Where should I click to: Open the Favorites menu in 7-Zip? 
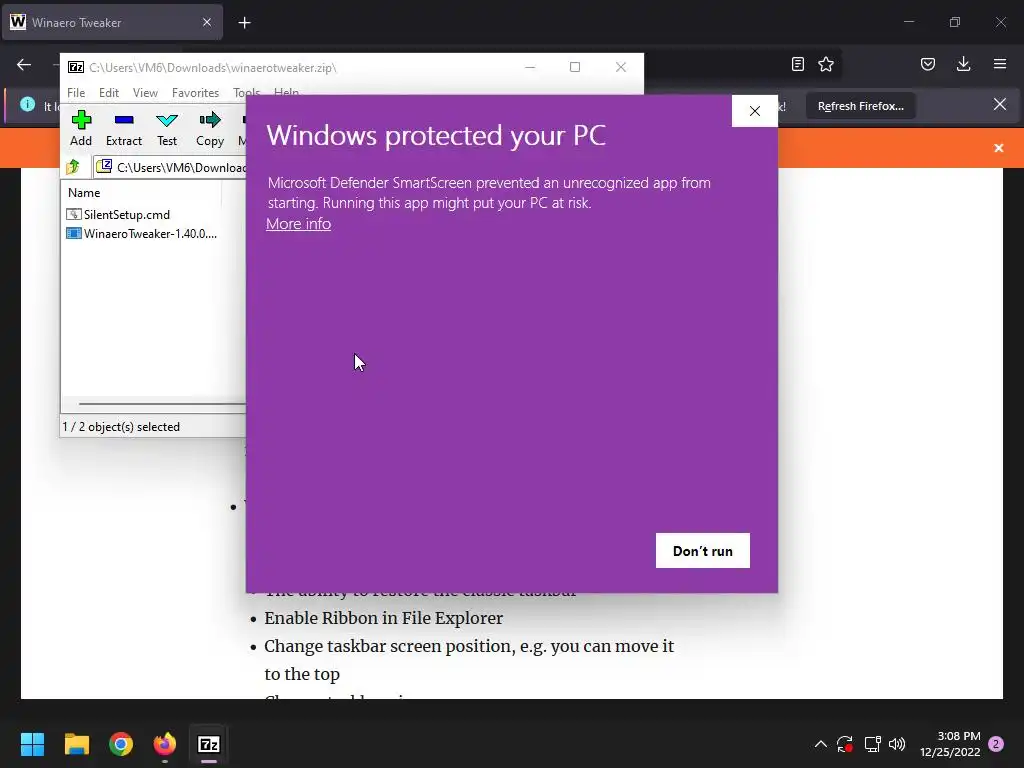pyautogui.click(x=195, y=93)
